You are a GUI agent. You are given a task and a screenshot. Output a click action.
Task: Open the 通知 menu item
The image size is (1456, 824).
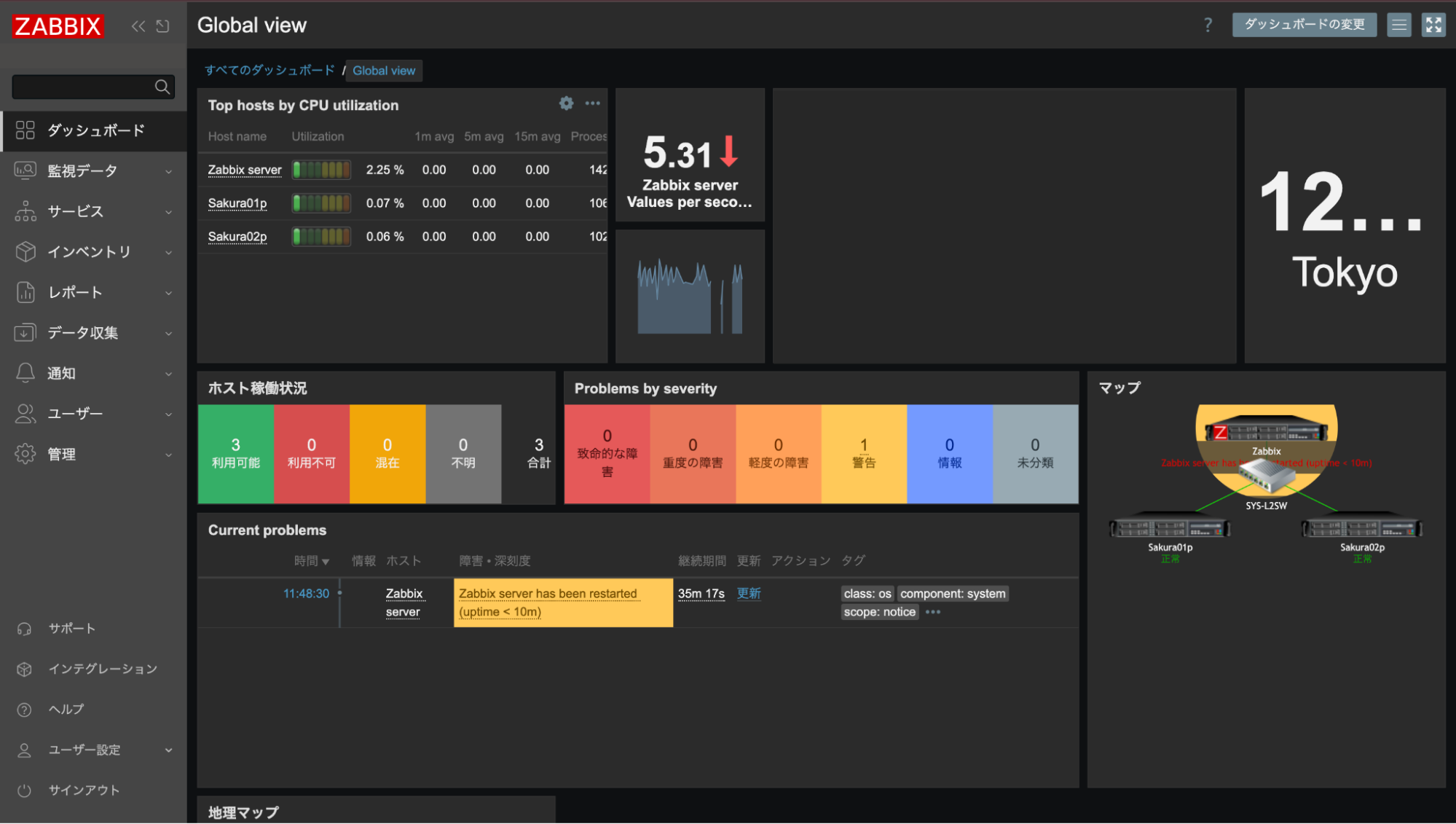point(93,373)
